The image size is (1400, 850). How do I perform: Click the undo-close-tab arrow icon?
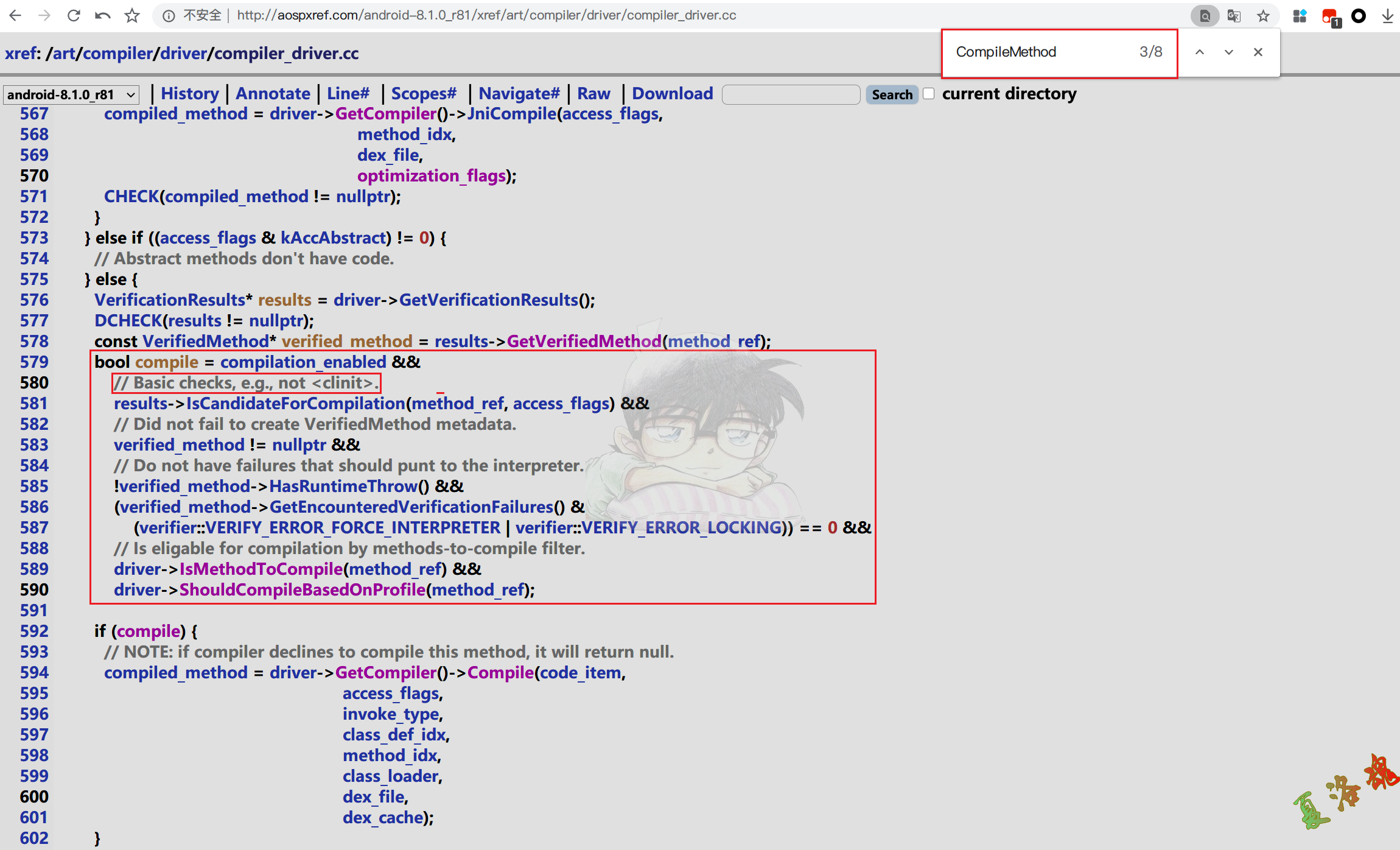103,16
